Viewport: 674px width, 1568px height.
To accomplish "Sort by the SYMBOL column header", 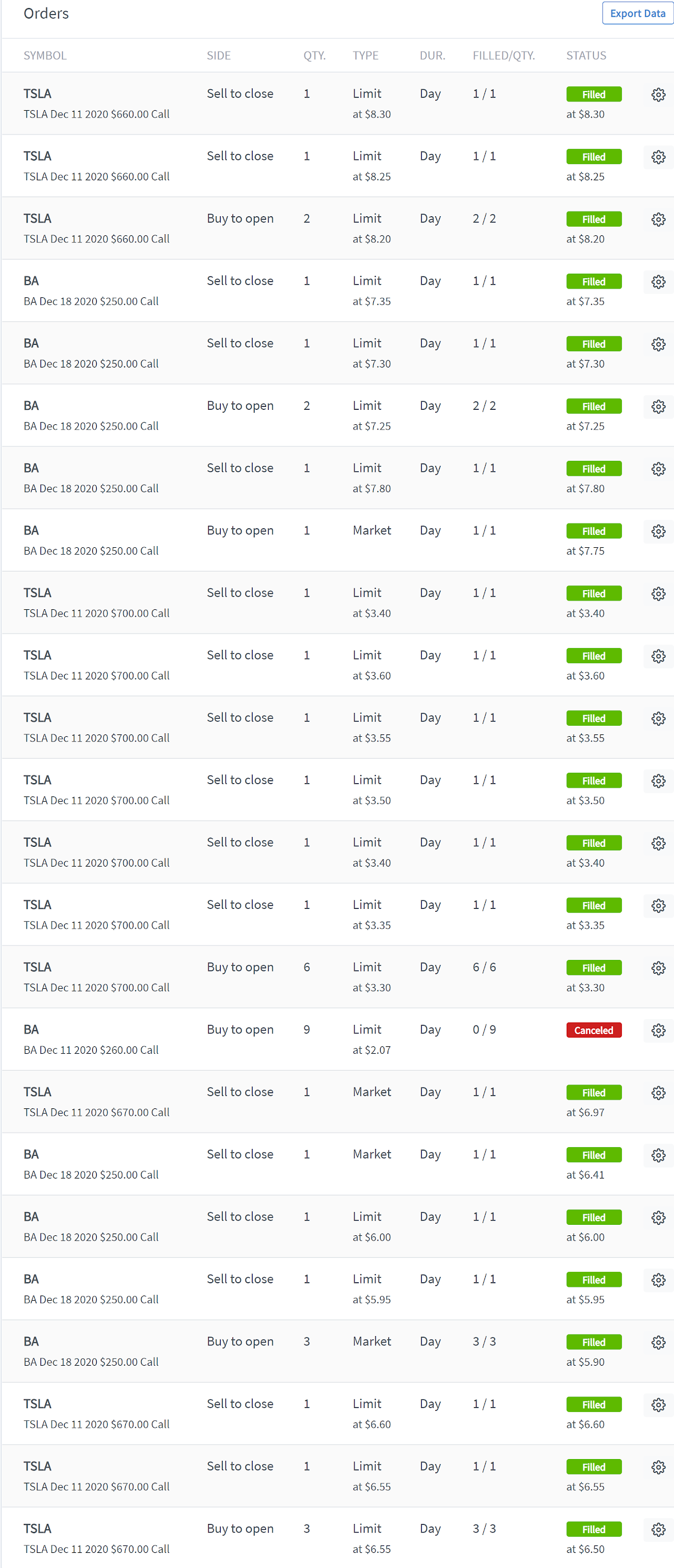I will (45, 56).
